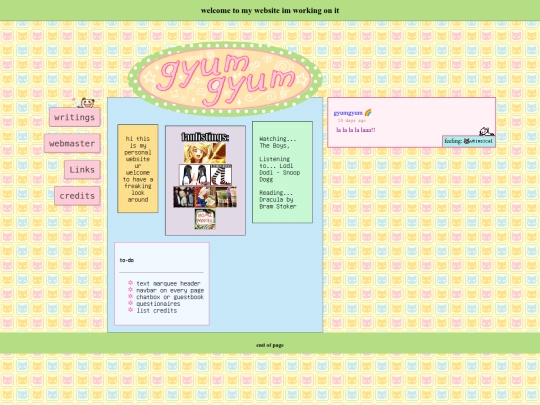Click the bear mascot above writings button
540x405 pixels.
point(86,103)
